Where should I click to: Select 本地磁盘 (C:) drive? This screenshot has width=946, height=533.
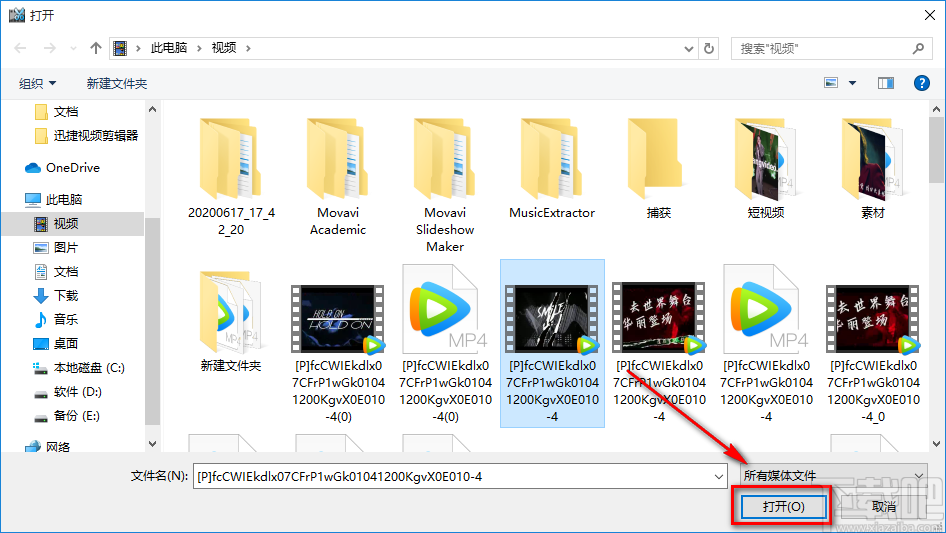click(78, 368)
